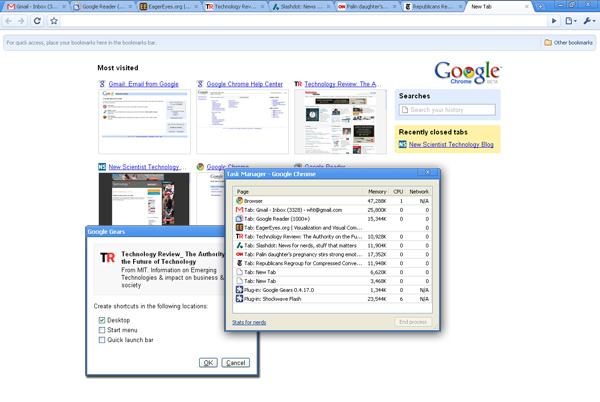The image size is (600, 402).
Task: Reload the current page
Action: [x=37, y=21]
